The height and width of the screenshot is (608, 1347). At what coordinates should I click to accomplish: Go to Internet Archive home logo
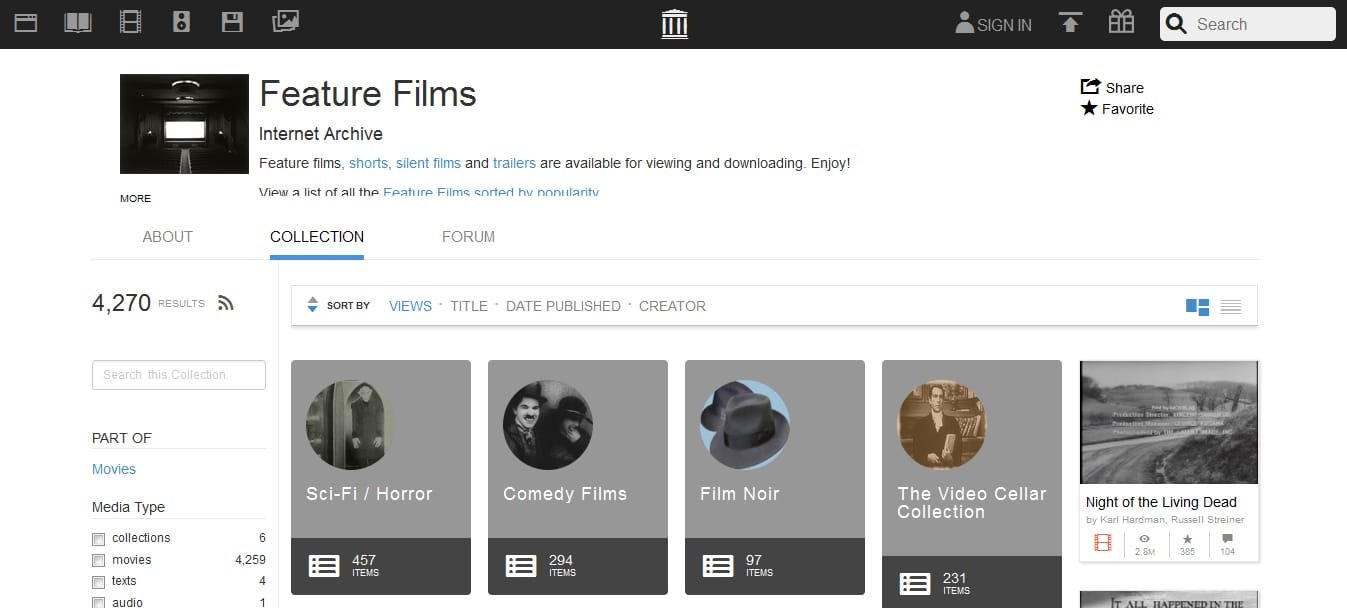tap(675, 23)
